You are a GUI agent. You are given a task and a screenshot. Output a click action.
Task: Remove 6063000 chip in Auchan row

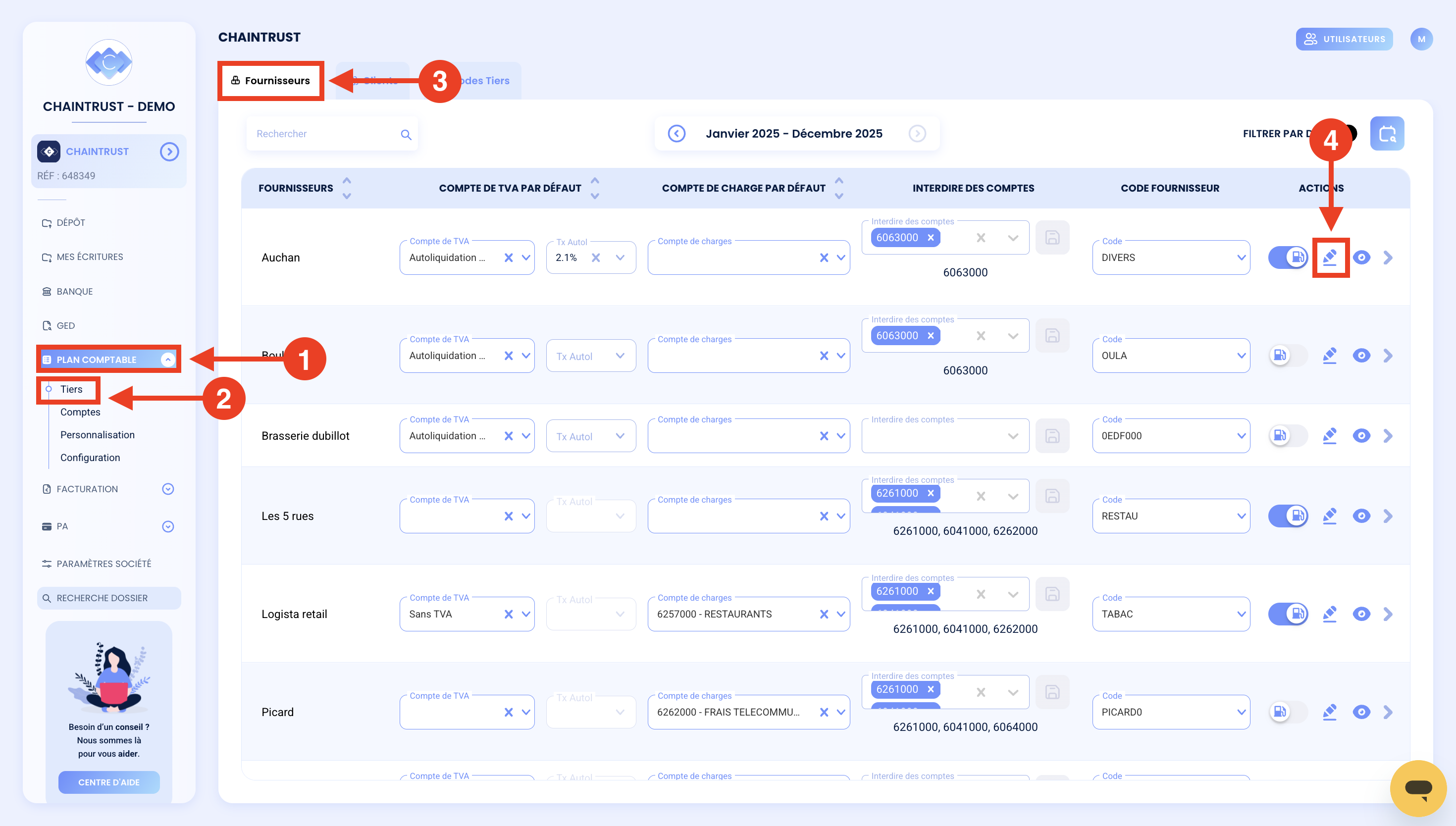[931, 238]
